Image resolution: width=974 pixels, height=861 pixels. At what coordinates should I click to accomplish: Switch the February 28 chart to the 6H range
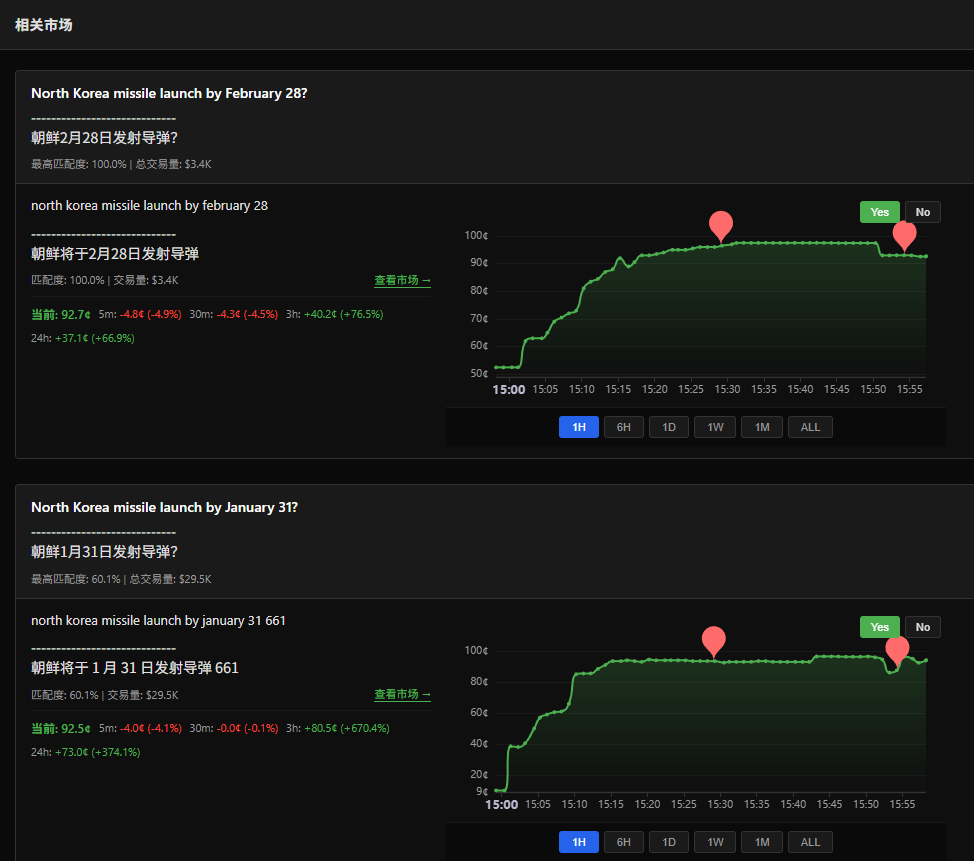pyautogui.click(x=623, y=427)
